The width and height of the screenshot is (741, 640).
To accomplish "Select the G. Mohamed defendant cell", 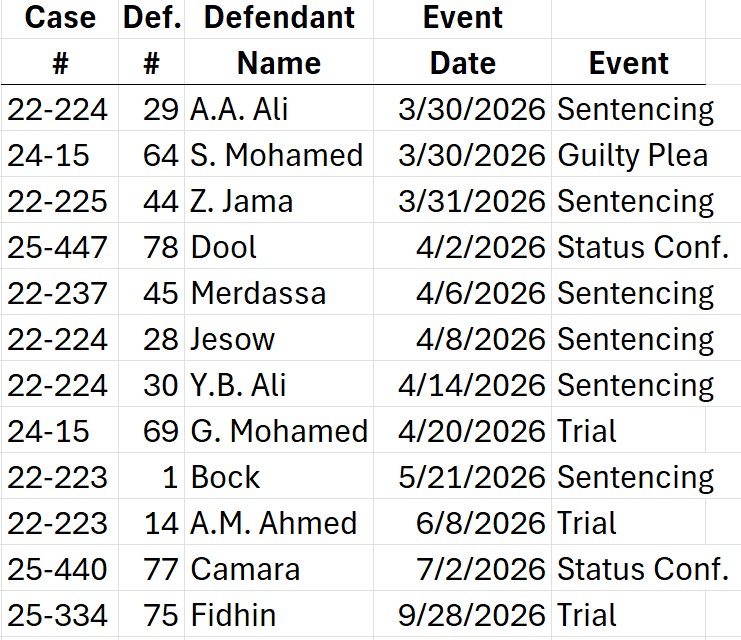I will 279,431.
